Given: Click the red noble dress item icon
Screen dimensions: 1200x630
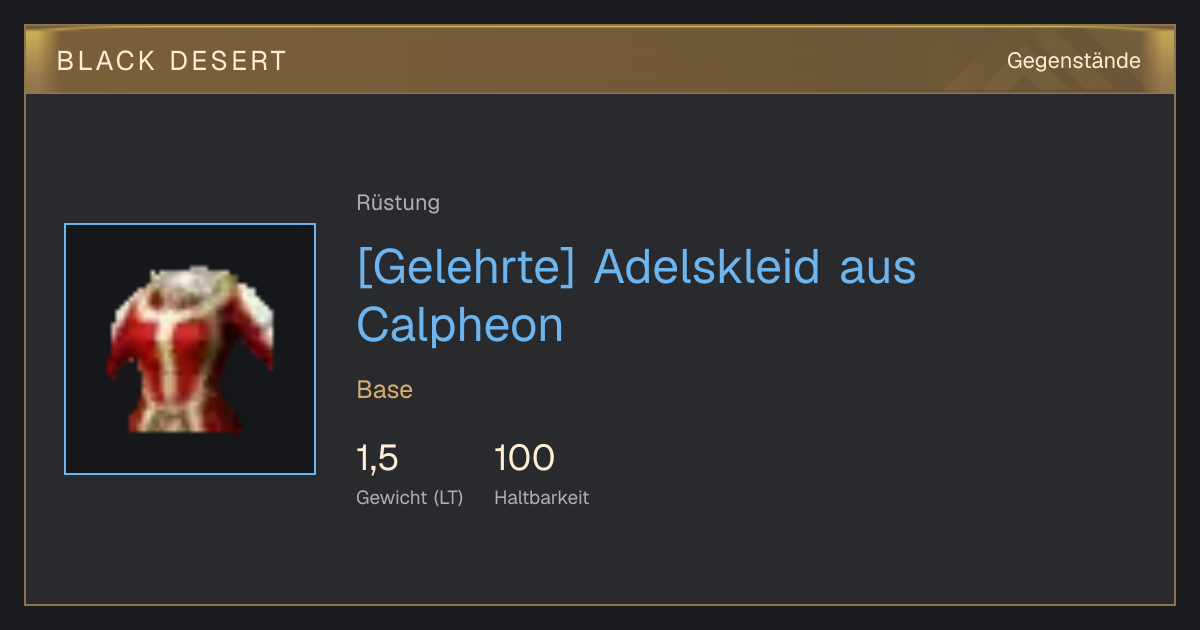Looking at the screenshot, I should [x=190, y=349].
